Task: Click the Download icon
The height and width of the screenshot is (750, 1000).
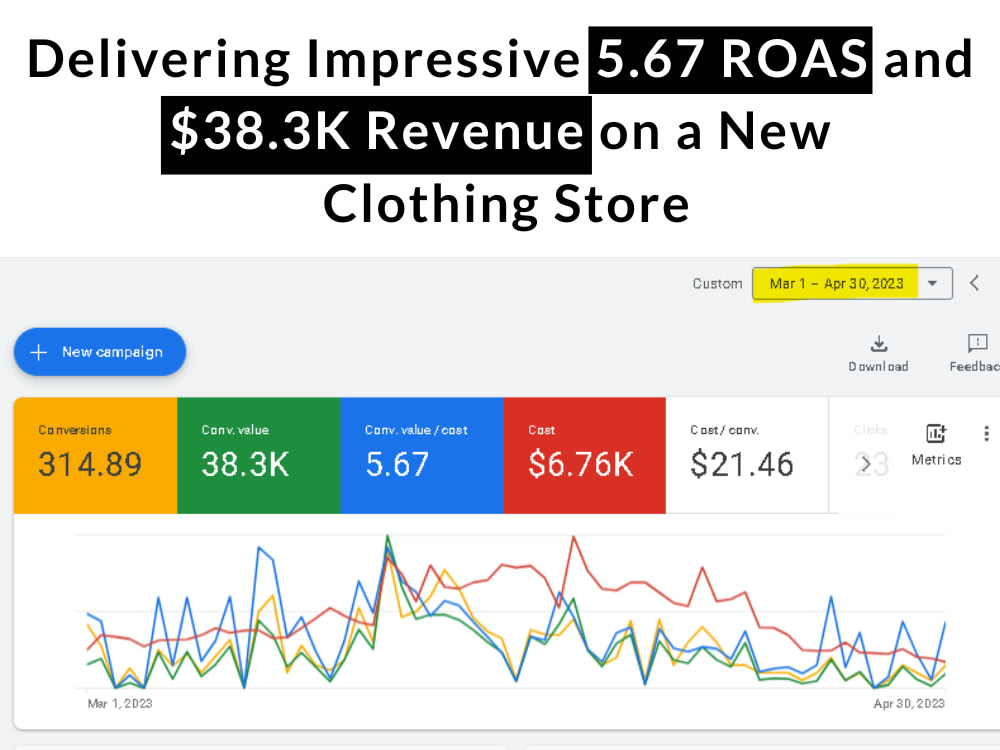Action: click(x=879, y=344)
